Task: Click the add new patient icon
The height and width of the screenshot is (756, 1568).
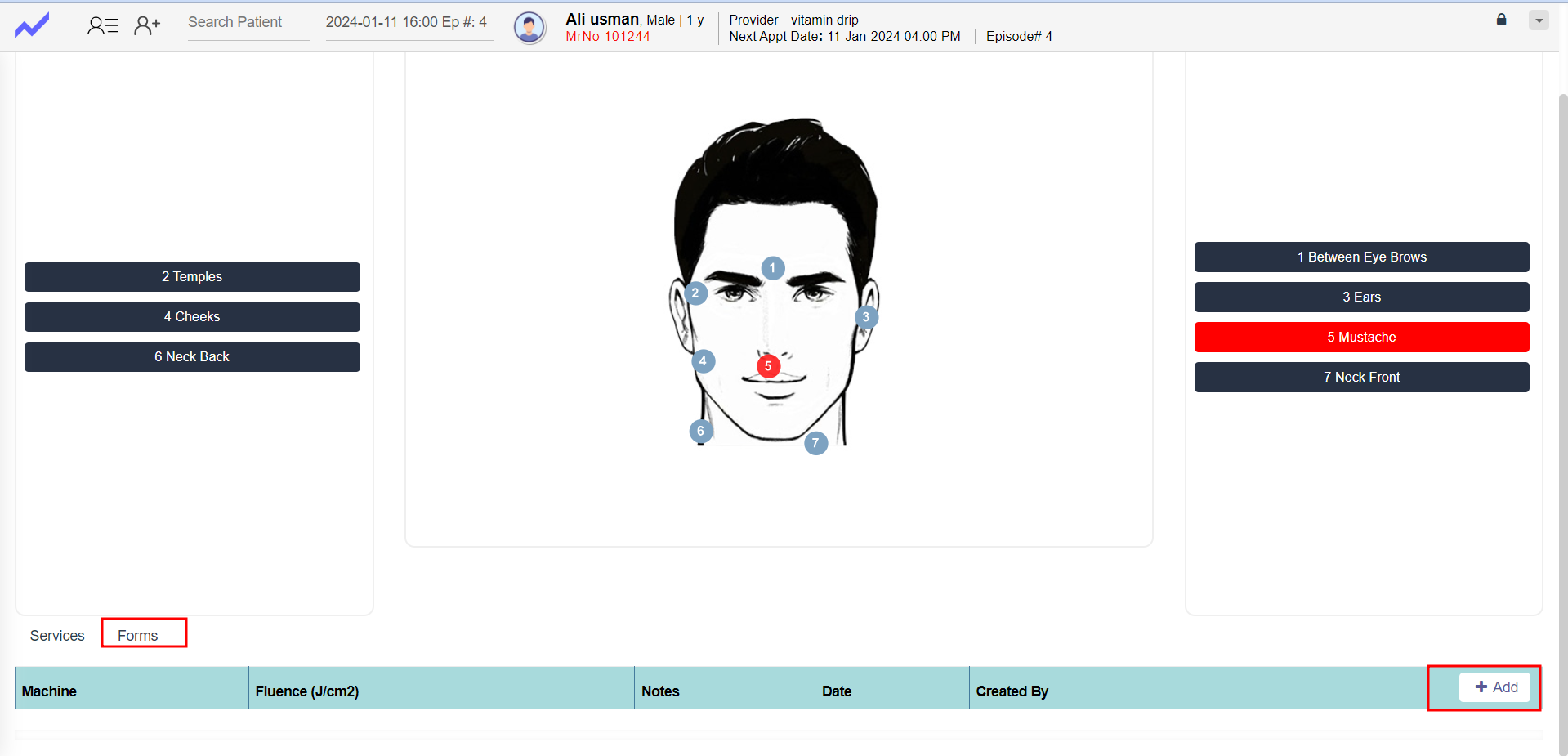Action: coord(147,25)
